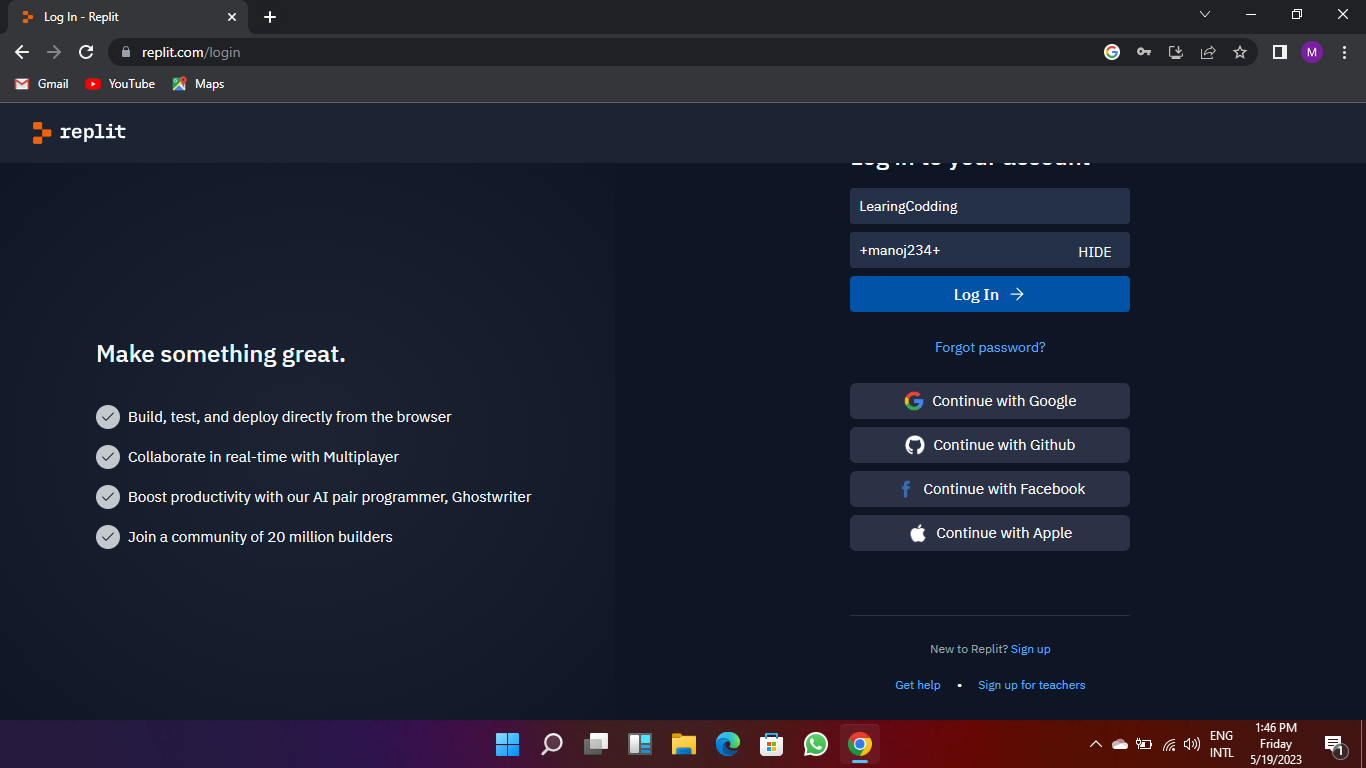This screenshot has width=1366, height=768.
Task: Click the Google icon in the address bar
Action: tap(1112, 52)
